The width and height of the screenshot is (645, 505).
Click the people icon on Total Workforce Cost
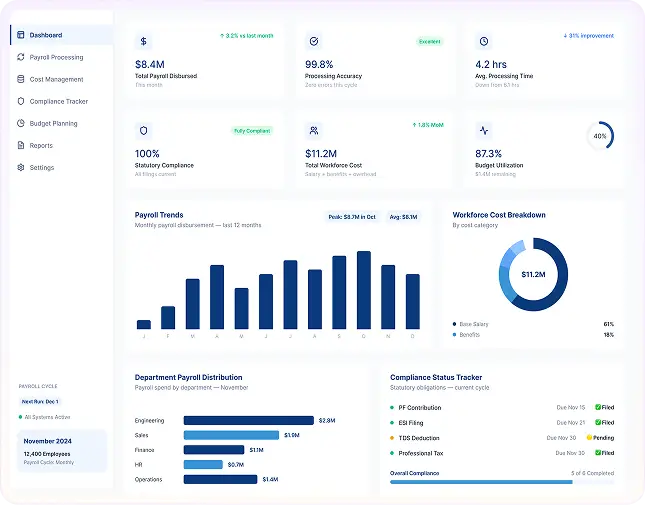pyautogui.click(x=314, y=130)
